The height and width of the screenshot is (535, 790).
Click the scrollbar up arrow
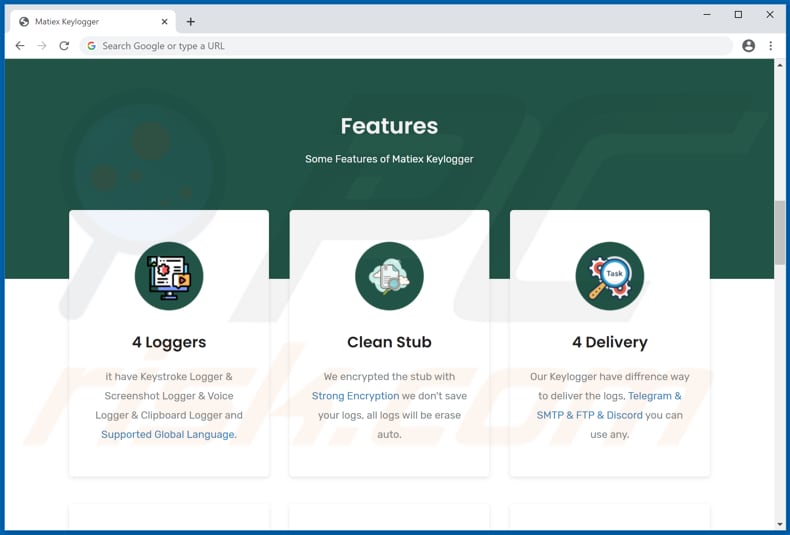(x=779, y=65)
